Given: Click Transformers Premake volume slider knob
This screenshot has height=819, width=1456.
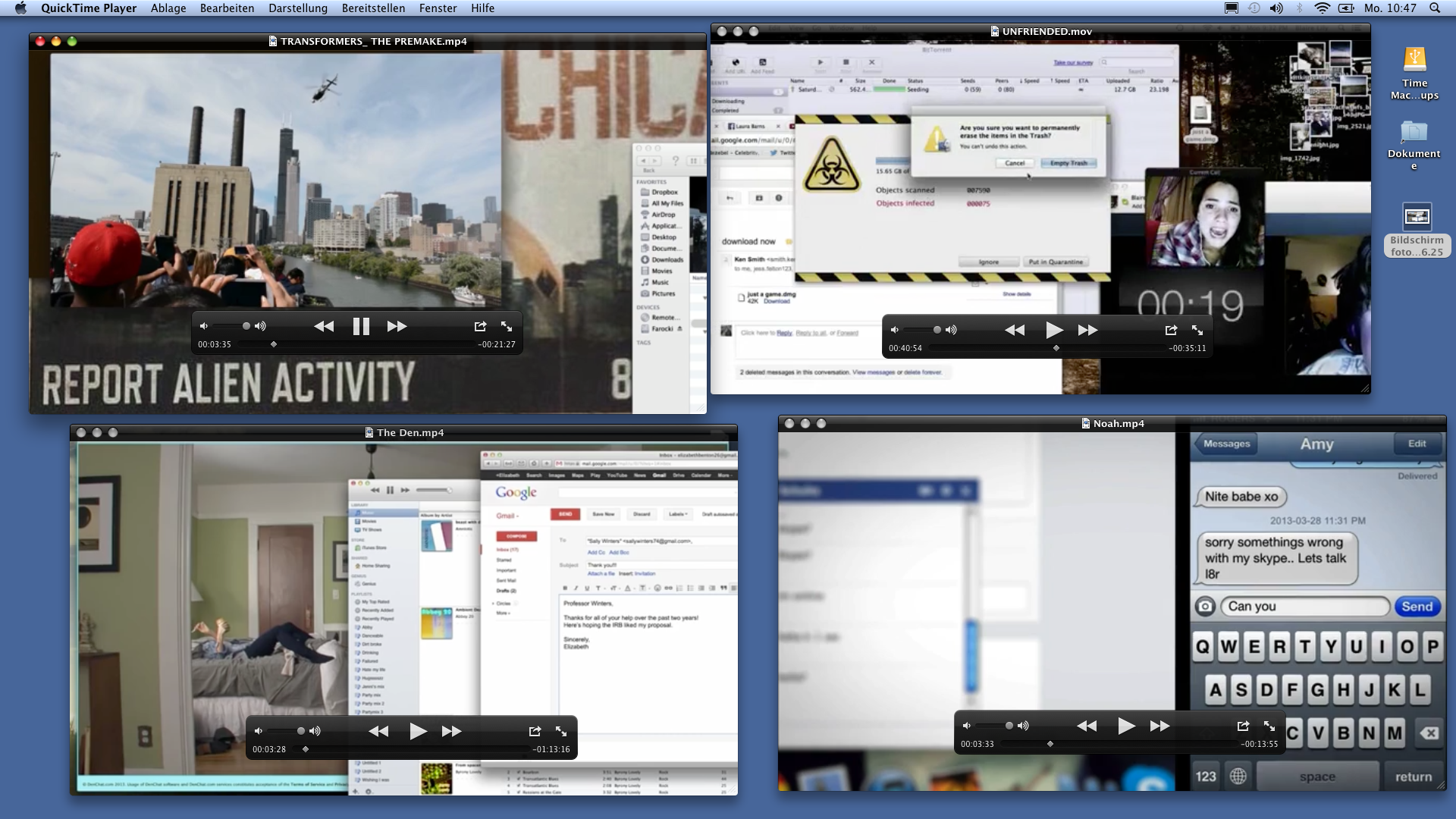Looking at the screenshot, I should (x=246, y=326).
